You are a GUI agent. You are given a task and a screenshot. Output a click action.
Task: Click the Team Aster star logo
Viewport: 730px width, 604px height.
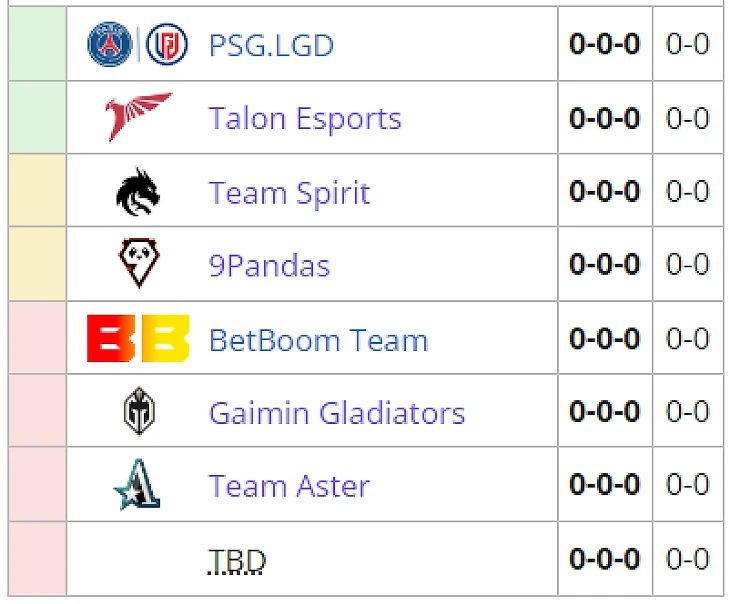point(137,485)
